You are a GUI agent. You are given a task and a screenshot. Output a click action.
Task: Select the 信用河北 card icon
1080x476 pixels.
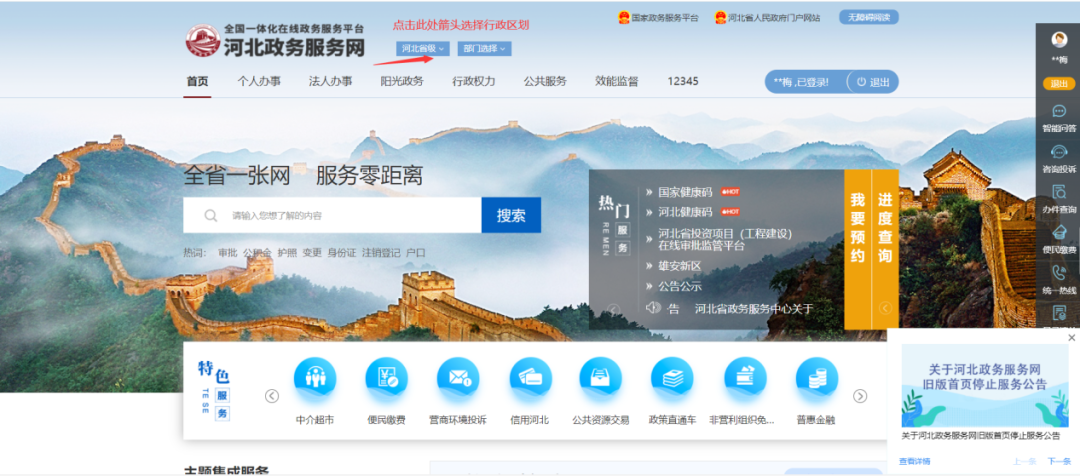pyautogui.click(x=530, y=380)
